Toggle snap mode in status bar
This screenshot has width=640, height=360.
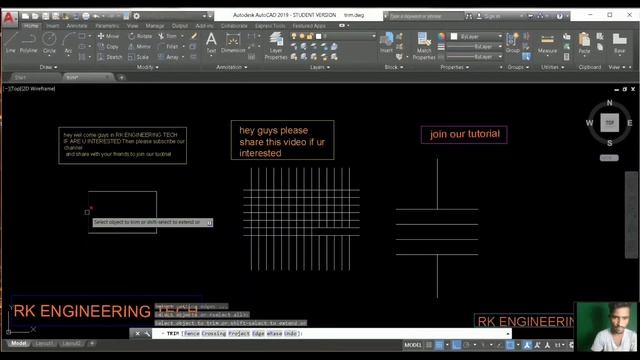pos(439,345)
